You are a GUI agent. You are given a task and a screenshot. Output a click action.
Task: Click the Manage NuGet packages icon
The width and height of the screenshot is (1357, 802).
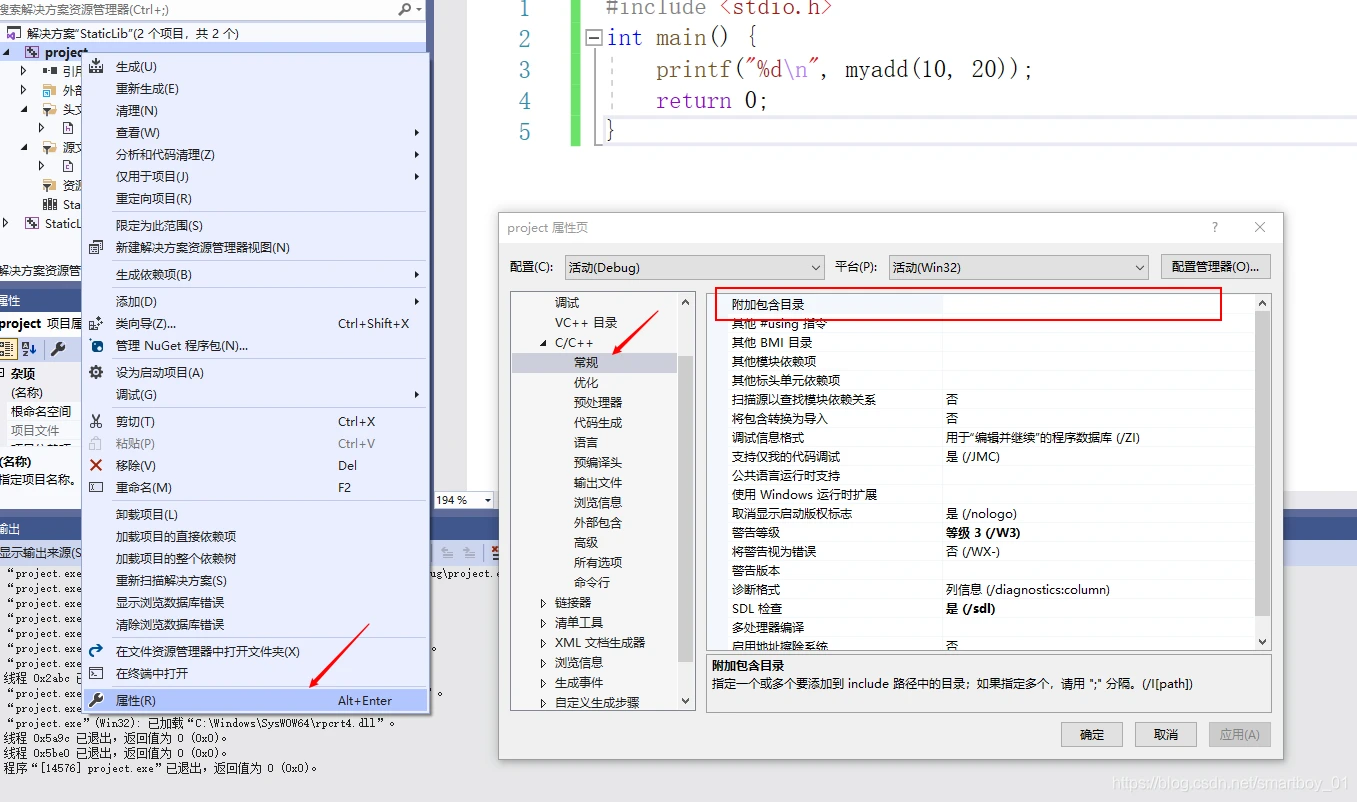(96, 346)
